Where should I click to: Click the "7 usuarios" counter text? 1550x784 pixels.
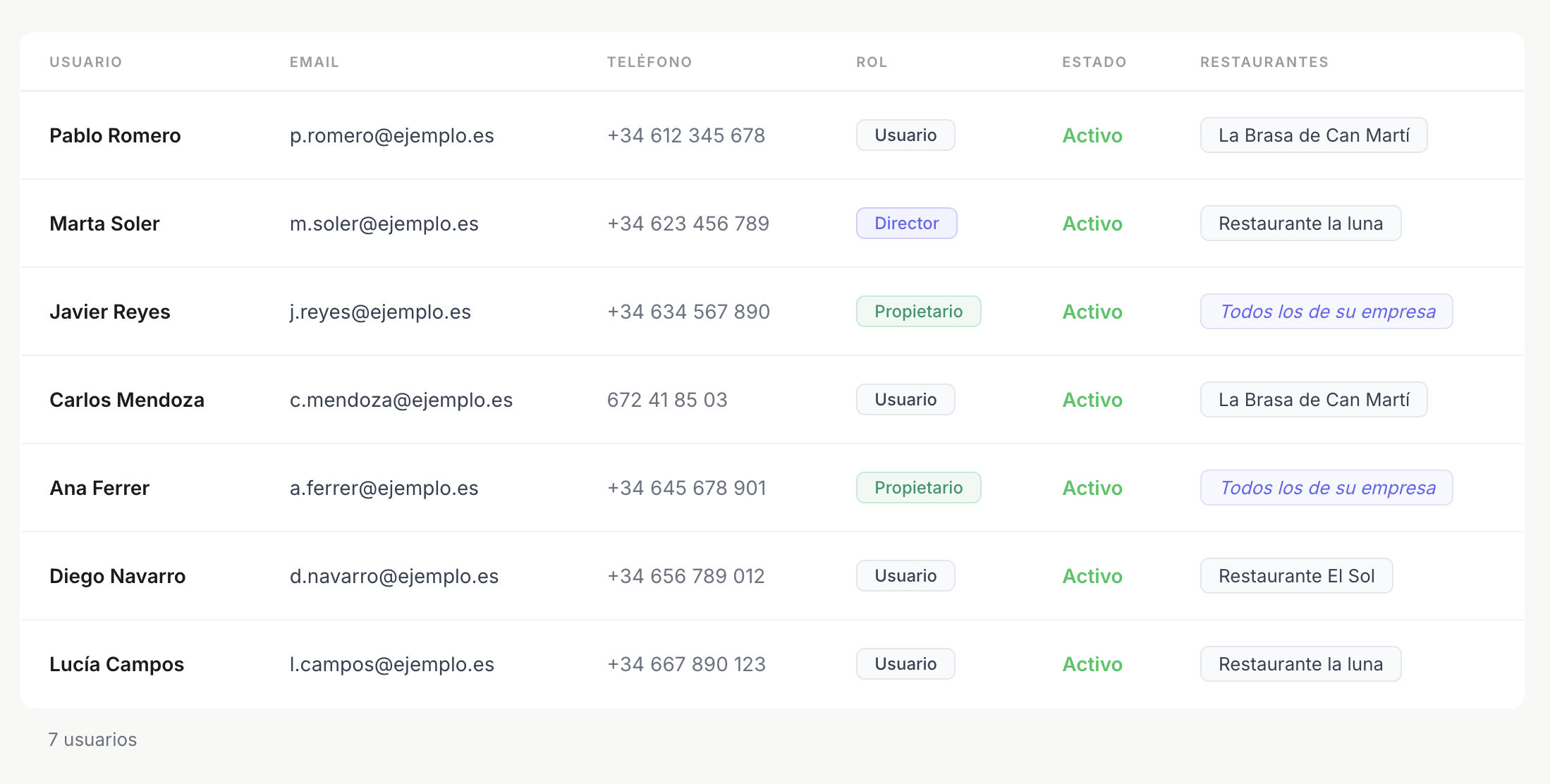(92, 739)
